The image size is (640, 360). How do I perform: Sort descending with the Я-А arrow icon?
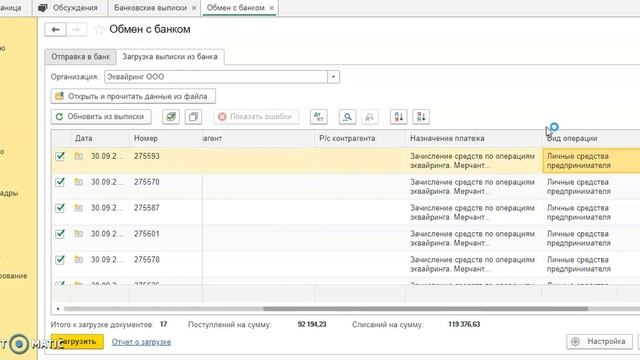(421, 117)
